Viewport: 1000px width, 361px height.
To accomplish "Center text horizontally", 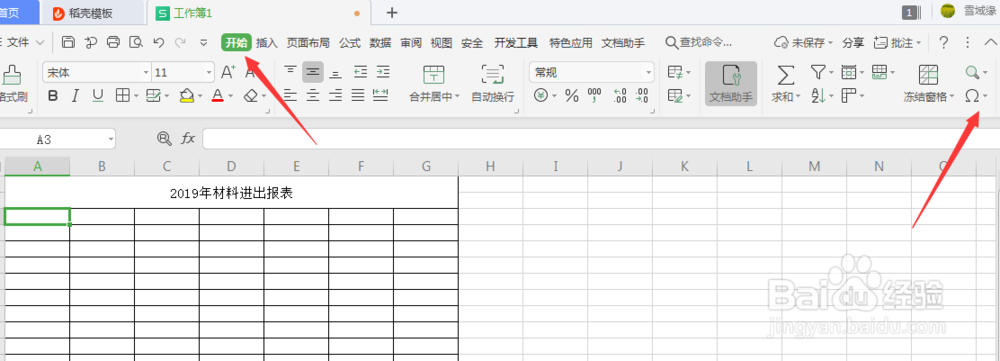I will tap(312, 96).
